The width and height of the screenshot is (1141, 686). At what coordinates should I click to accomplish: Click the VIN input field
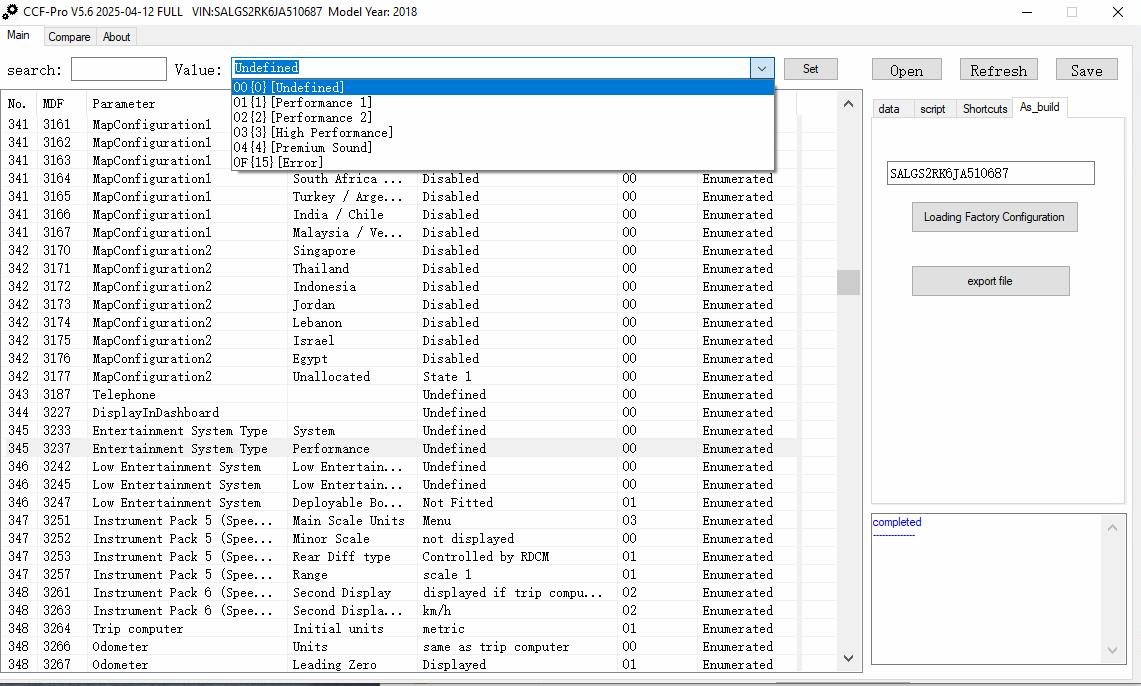tap(990, 173)
